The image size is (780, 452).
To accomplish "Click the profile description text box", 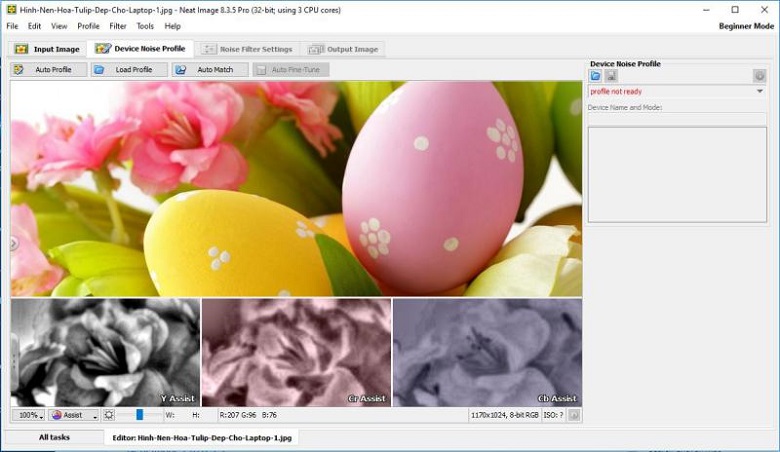I will pyautogui.click(x=677, y=175).
